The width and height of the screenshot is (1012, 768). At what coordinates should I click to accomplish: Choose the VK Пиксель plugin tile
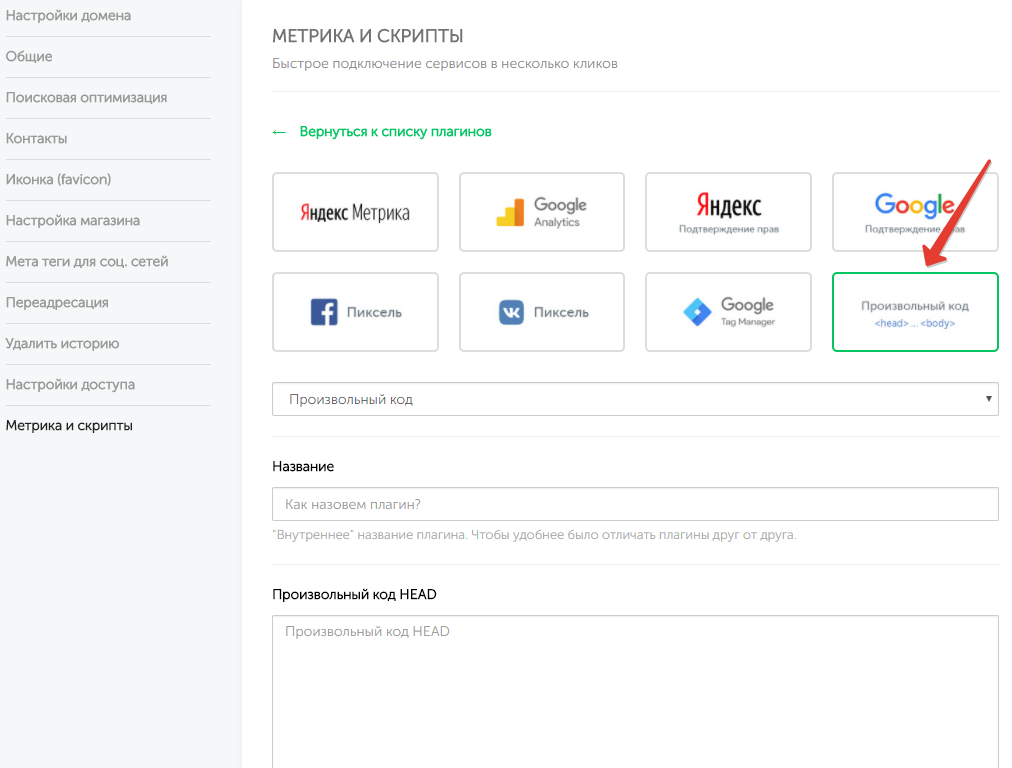point(541,312)
